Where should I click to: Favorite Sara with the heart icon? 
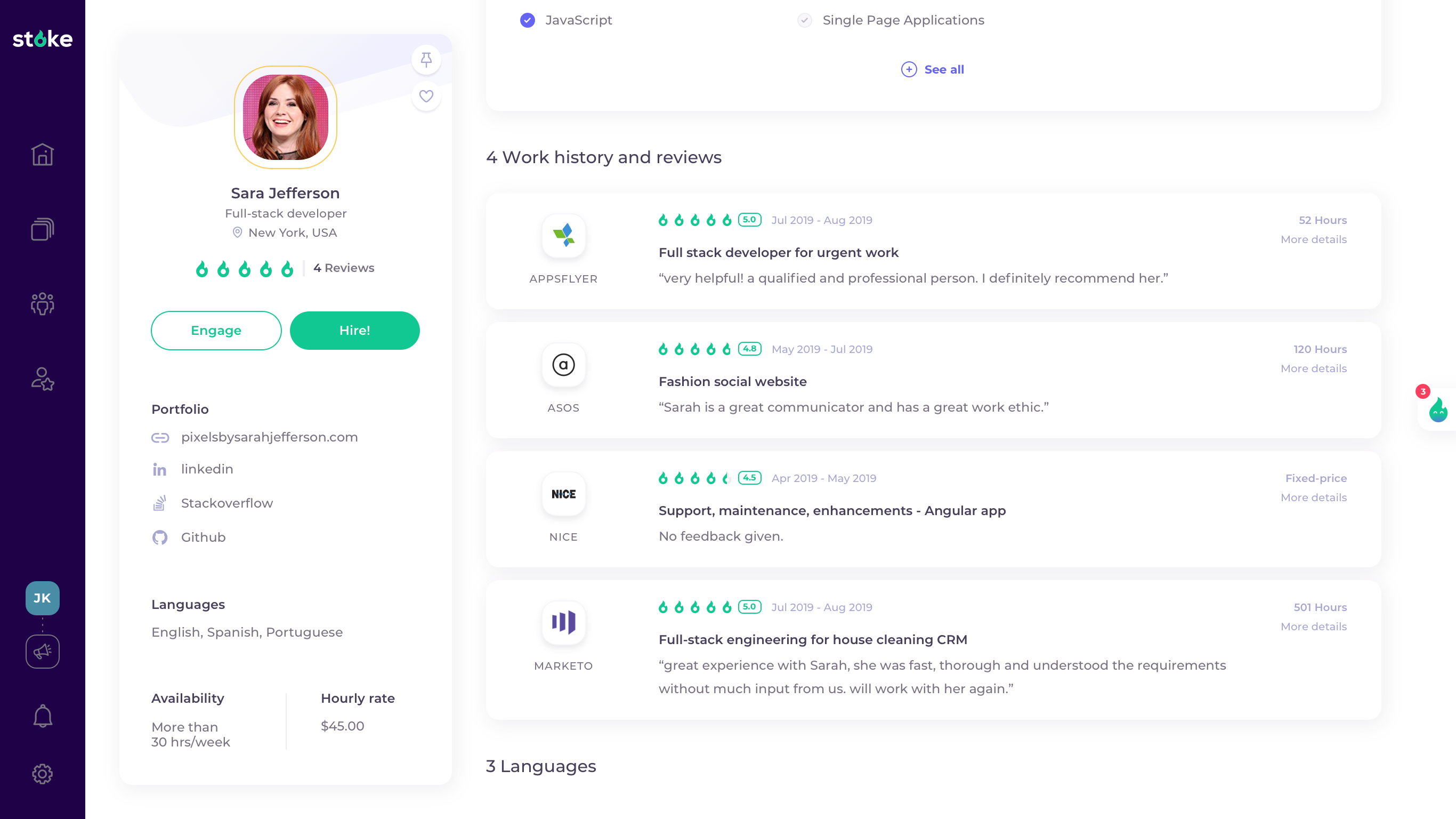(x=426, y=96)
